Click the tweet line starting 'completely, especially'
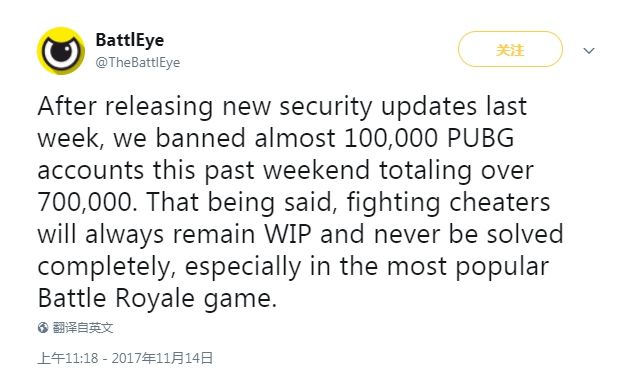 coord(293,267)
